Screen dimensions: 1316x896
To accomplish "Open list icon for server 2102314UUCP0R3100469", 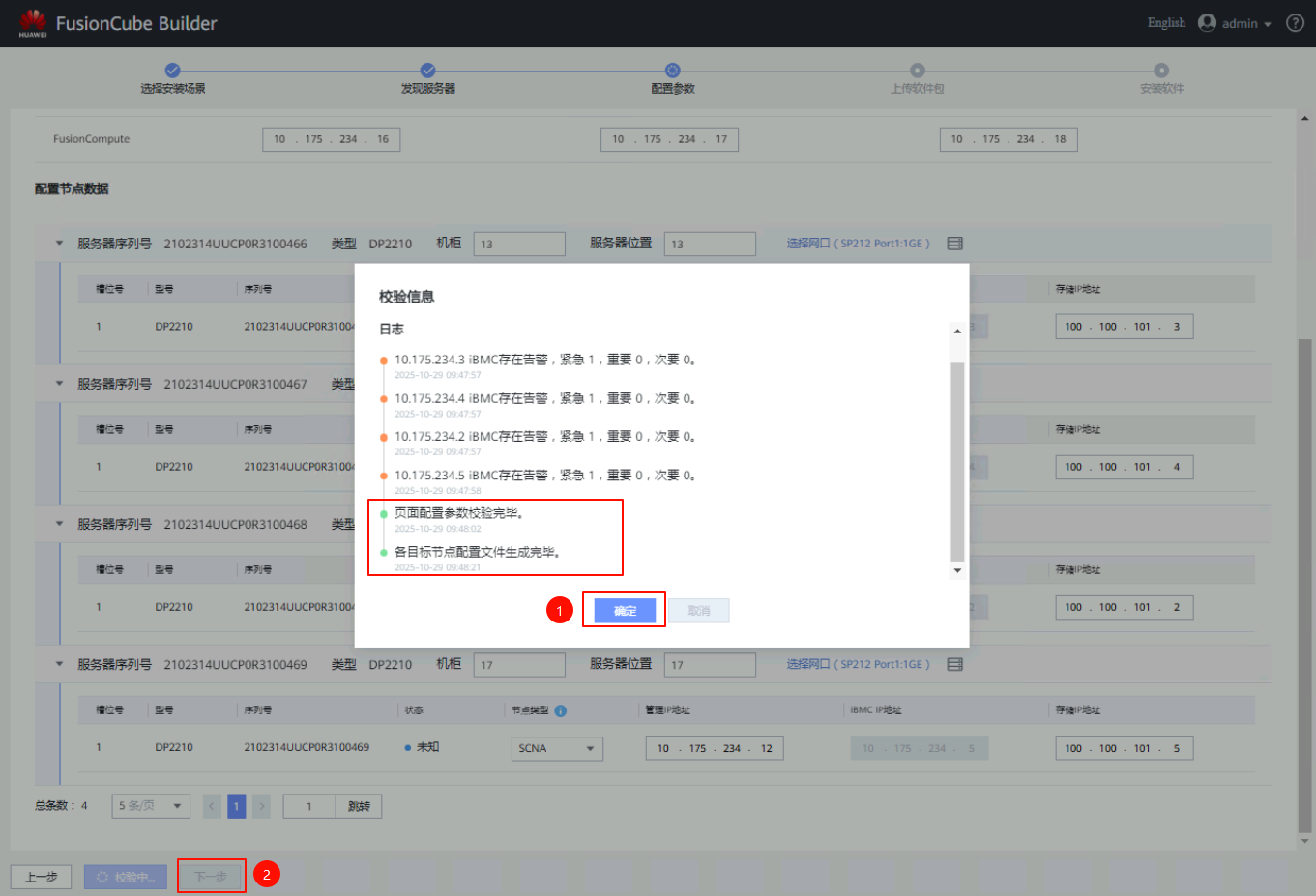I will pyautogui.click(x=954, y=665).
